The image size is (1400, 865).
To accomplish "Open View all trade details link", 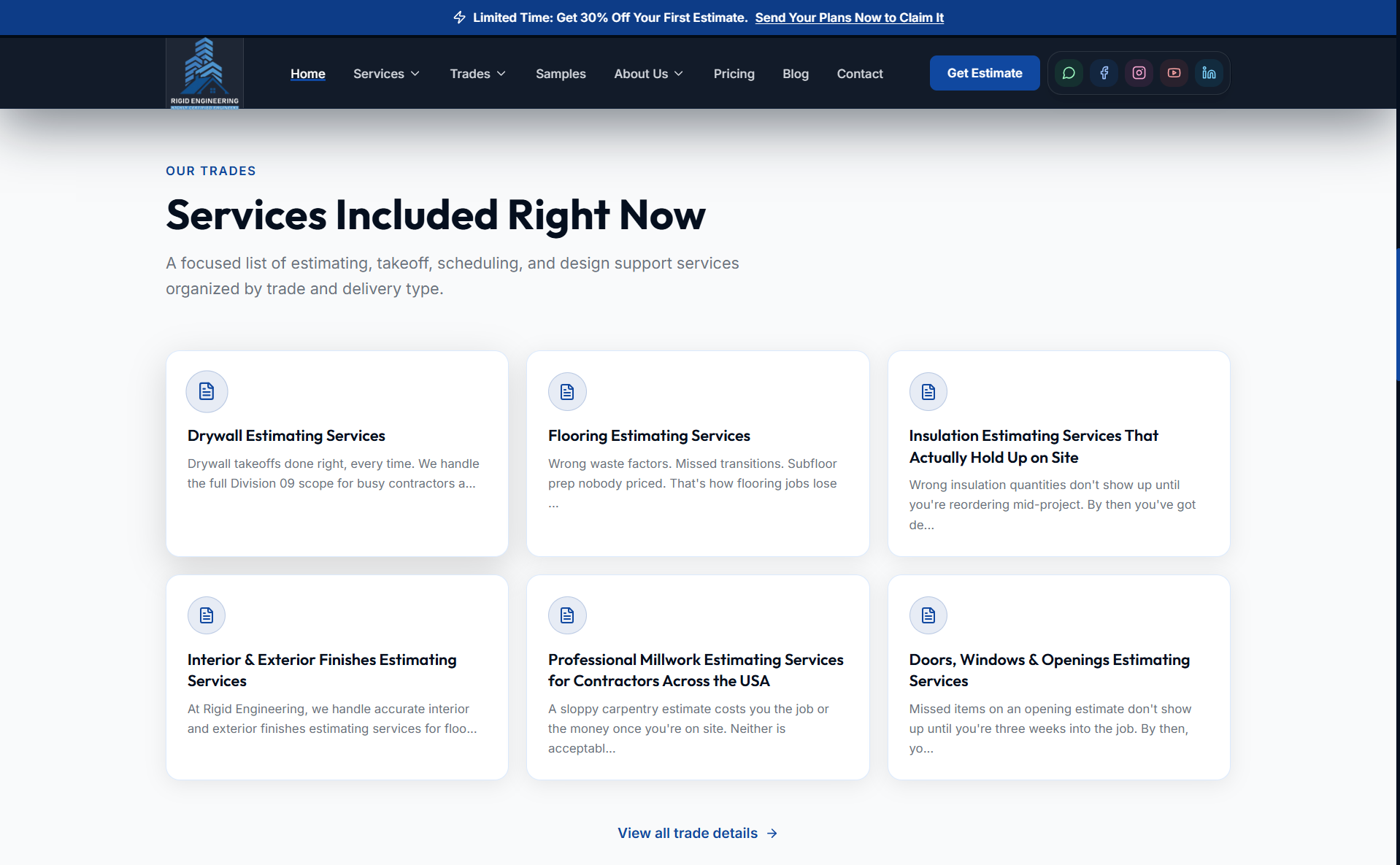I will pyautogui.click(x=698, y=834).
